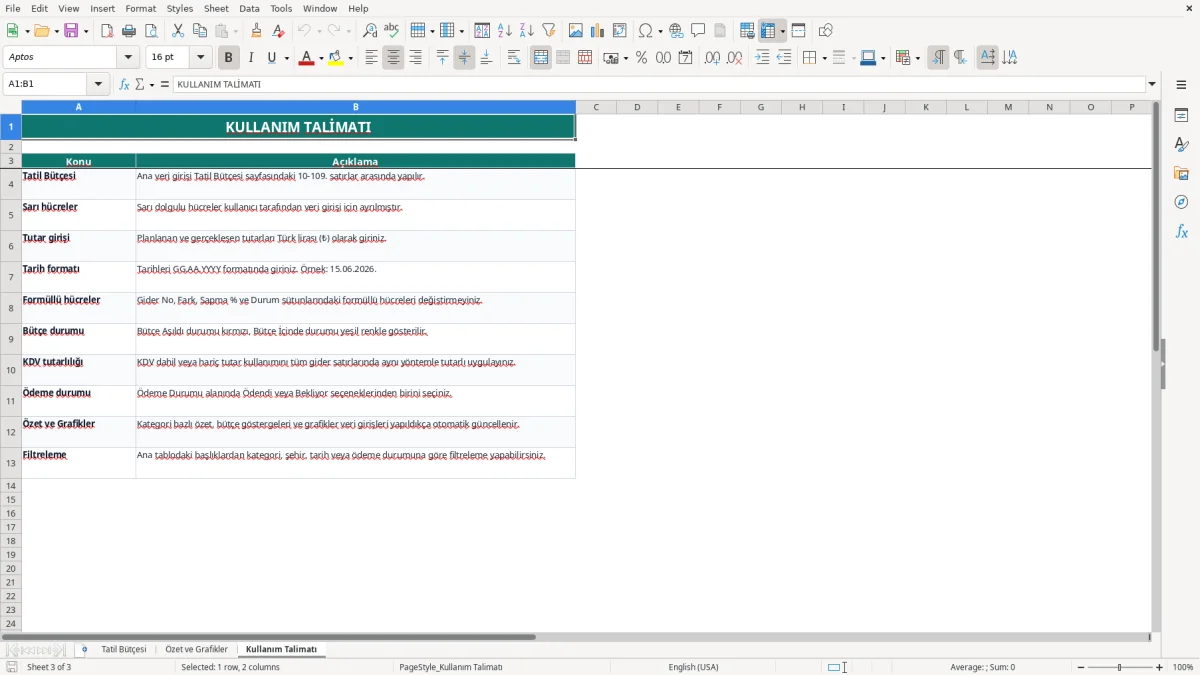Screen dimensions: 1200x675
Task: Click the Sort Ascending icon
Action: coord(504,31)
